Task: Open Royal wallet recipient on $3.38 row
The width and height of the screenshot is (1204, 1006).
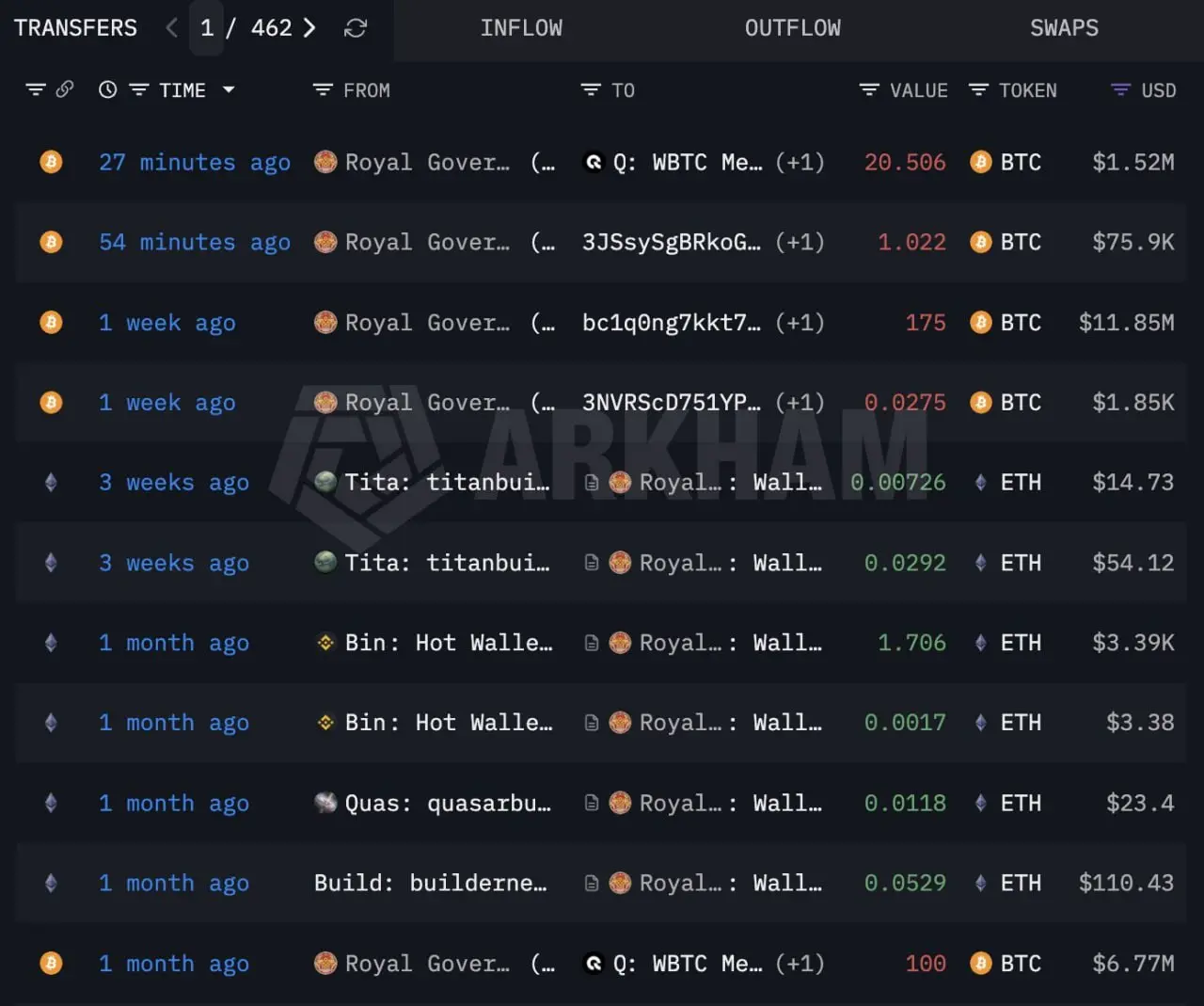Action: [731, 723]
